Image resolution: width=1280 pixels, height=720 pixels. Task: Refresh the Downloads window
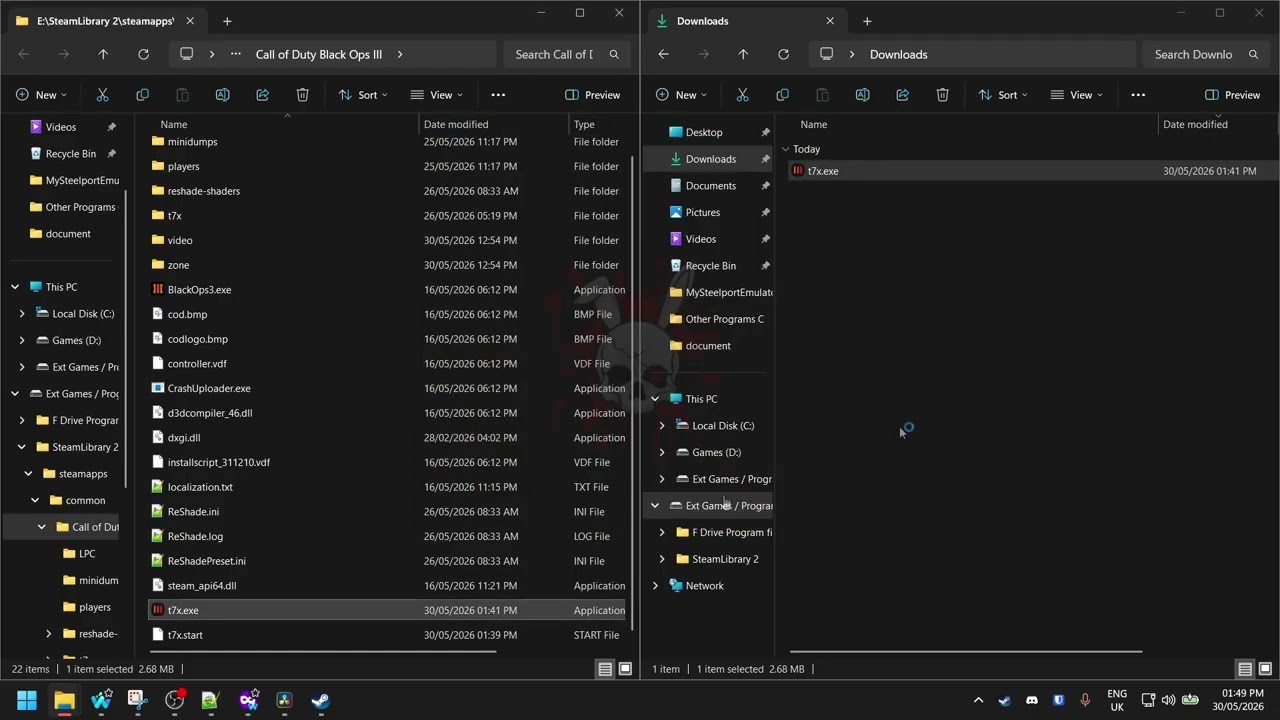pos(783,54)
